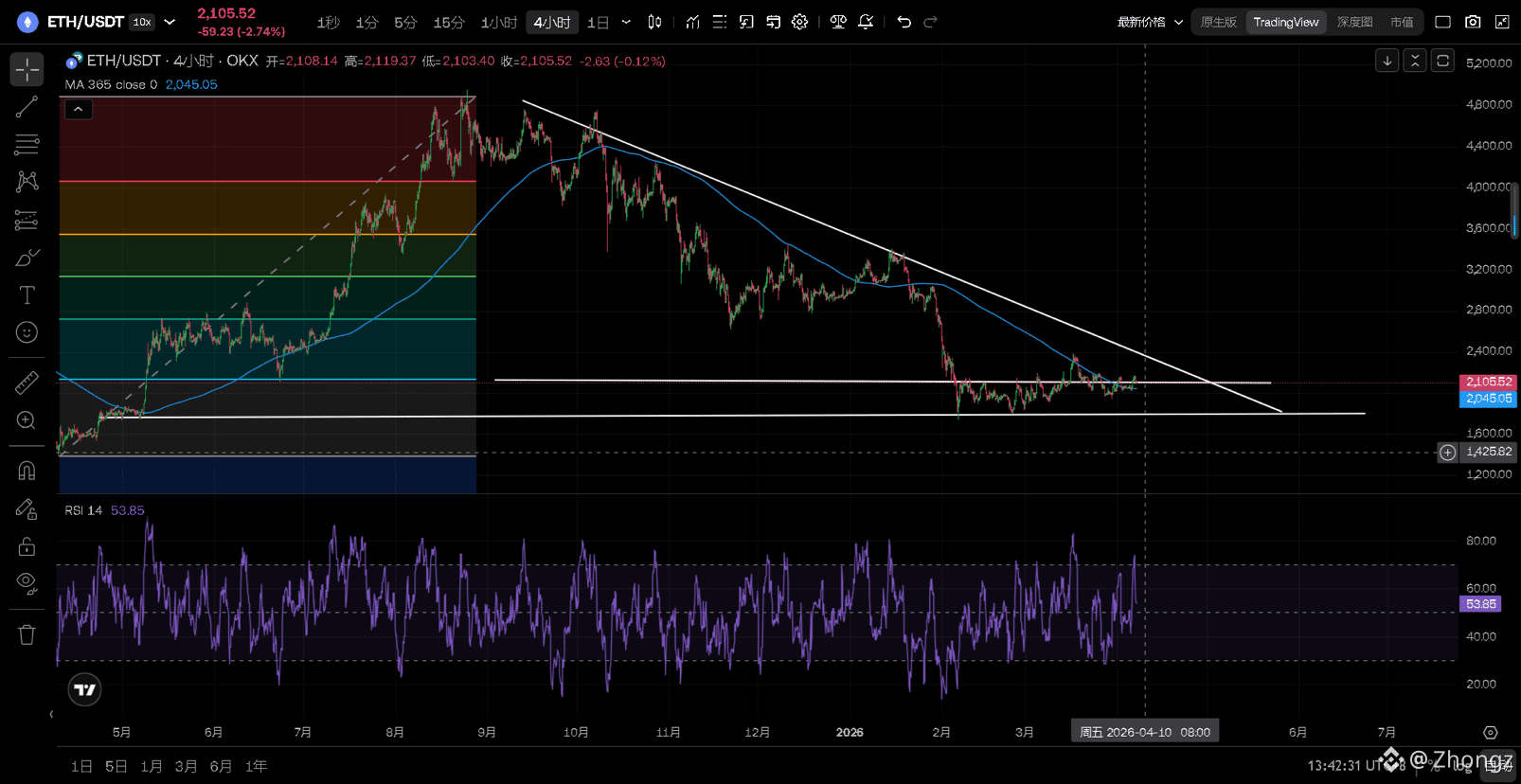Screen dimensions: 1521x784
Task: Click the 10x leverage badge
Action: (142, 22)
